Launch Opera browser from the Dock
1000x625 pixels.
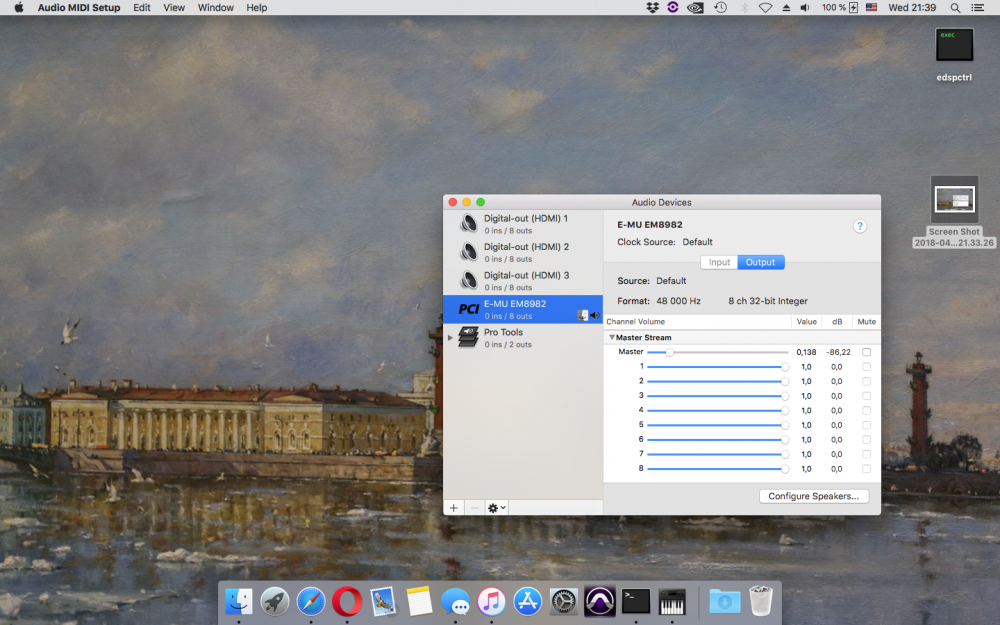tap(347, 601)
